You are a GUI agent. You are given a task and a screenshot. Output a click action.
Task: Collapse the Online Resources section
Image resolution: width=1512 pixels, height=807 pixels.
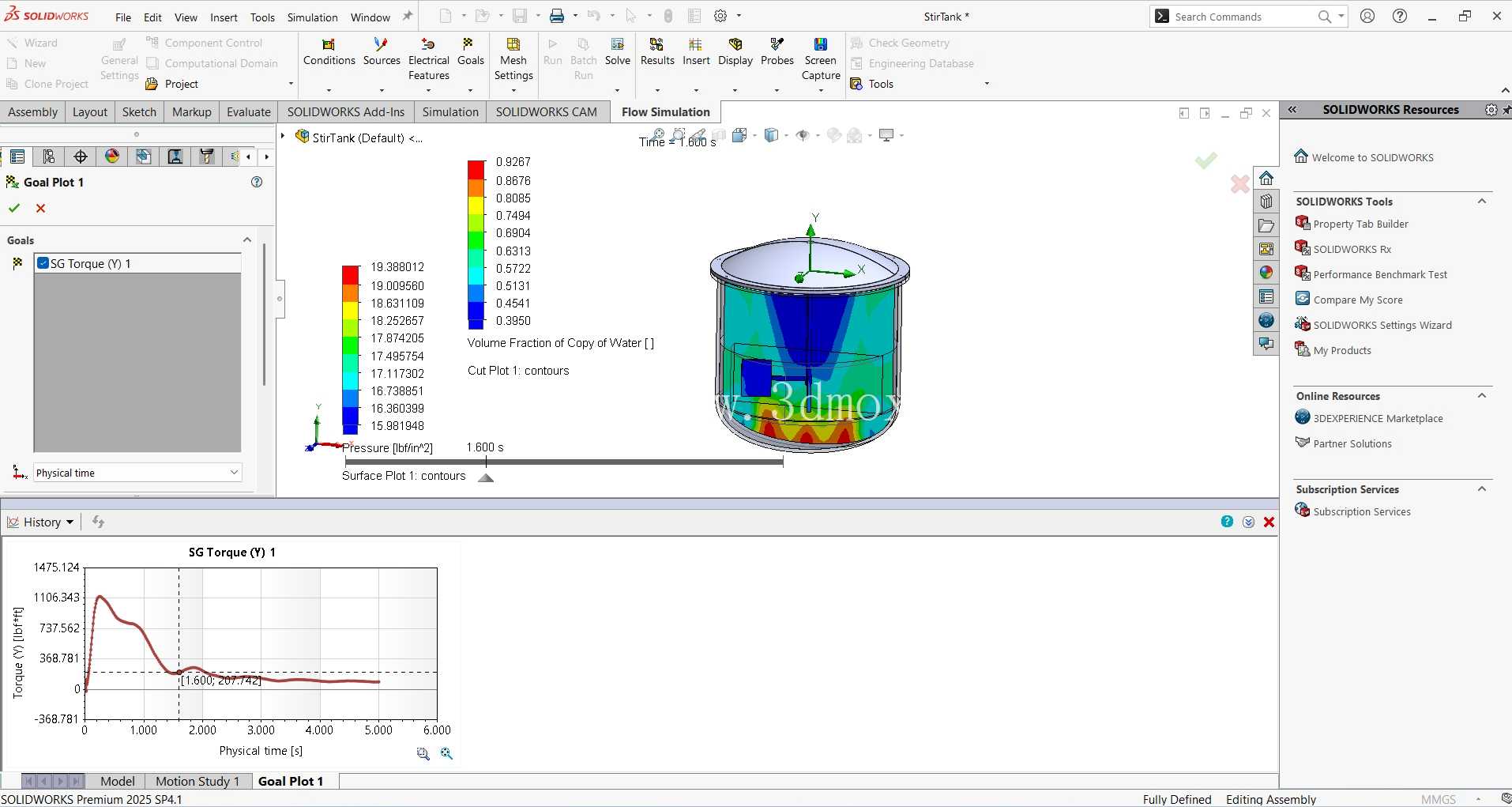[1482, 396]
